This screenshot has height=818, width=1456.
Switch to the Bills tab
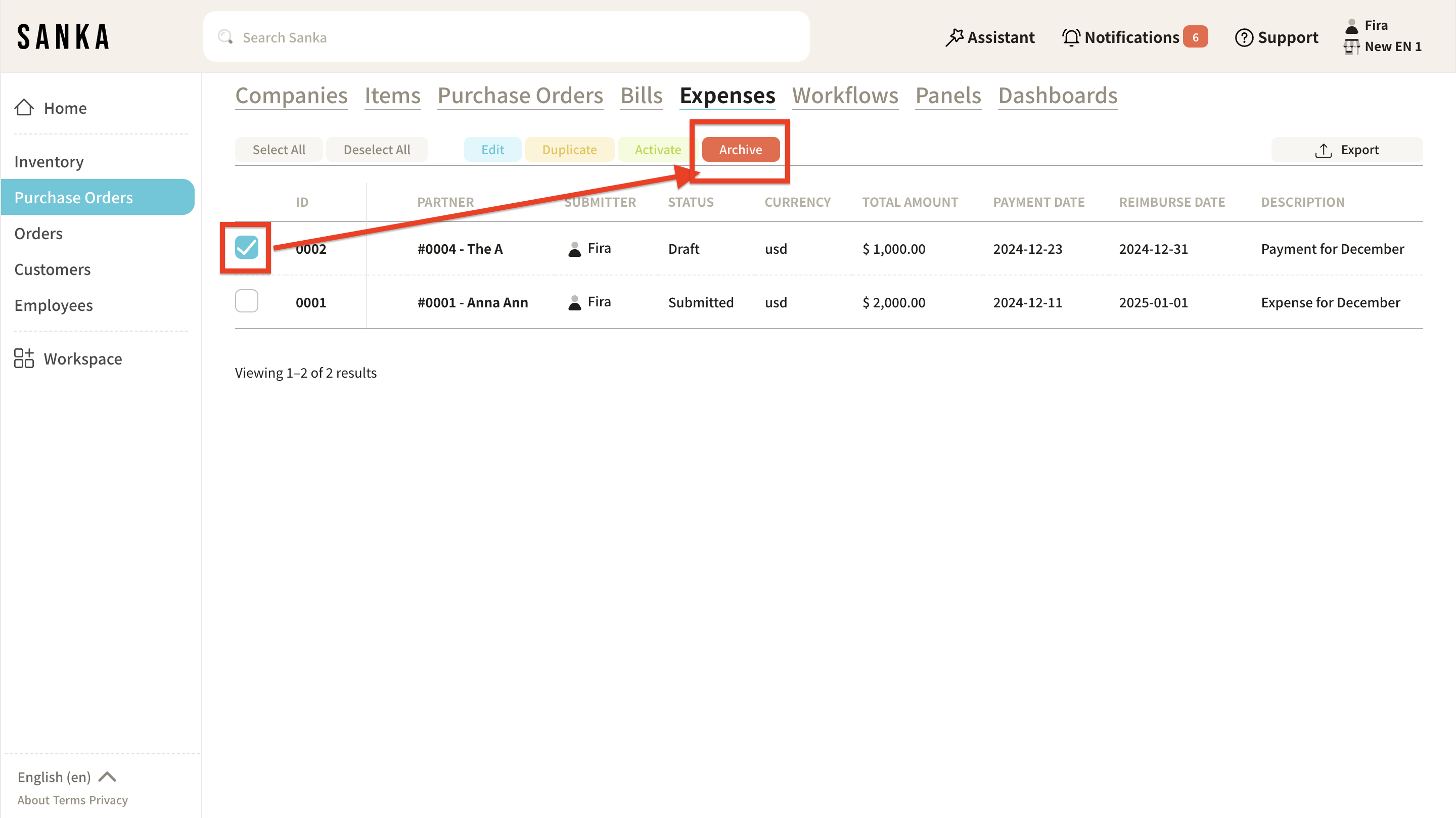click(x=641, y=96)
